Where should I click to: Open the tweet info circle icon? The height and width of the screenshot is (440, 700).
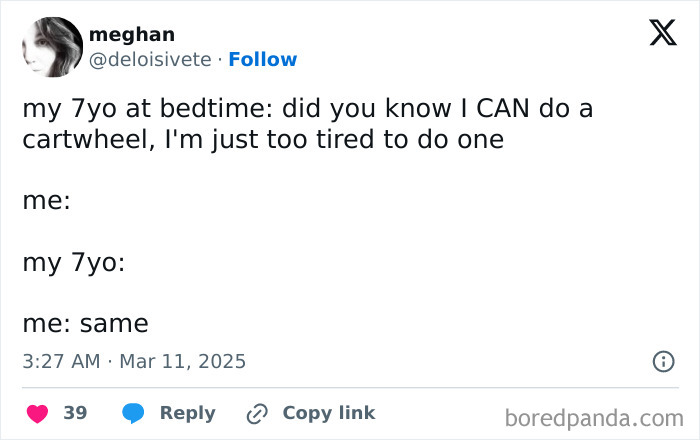pos(662,362)
